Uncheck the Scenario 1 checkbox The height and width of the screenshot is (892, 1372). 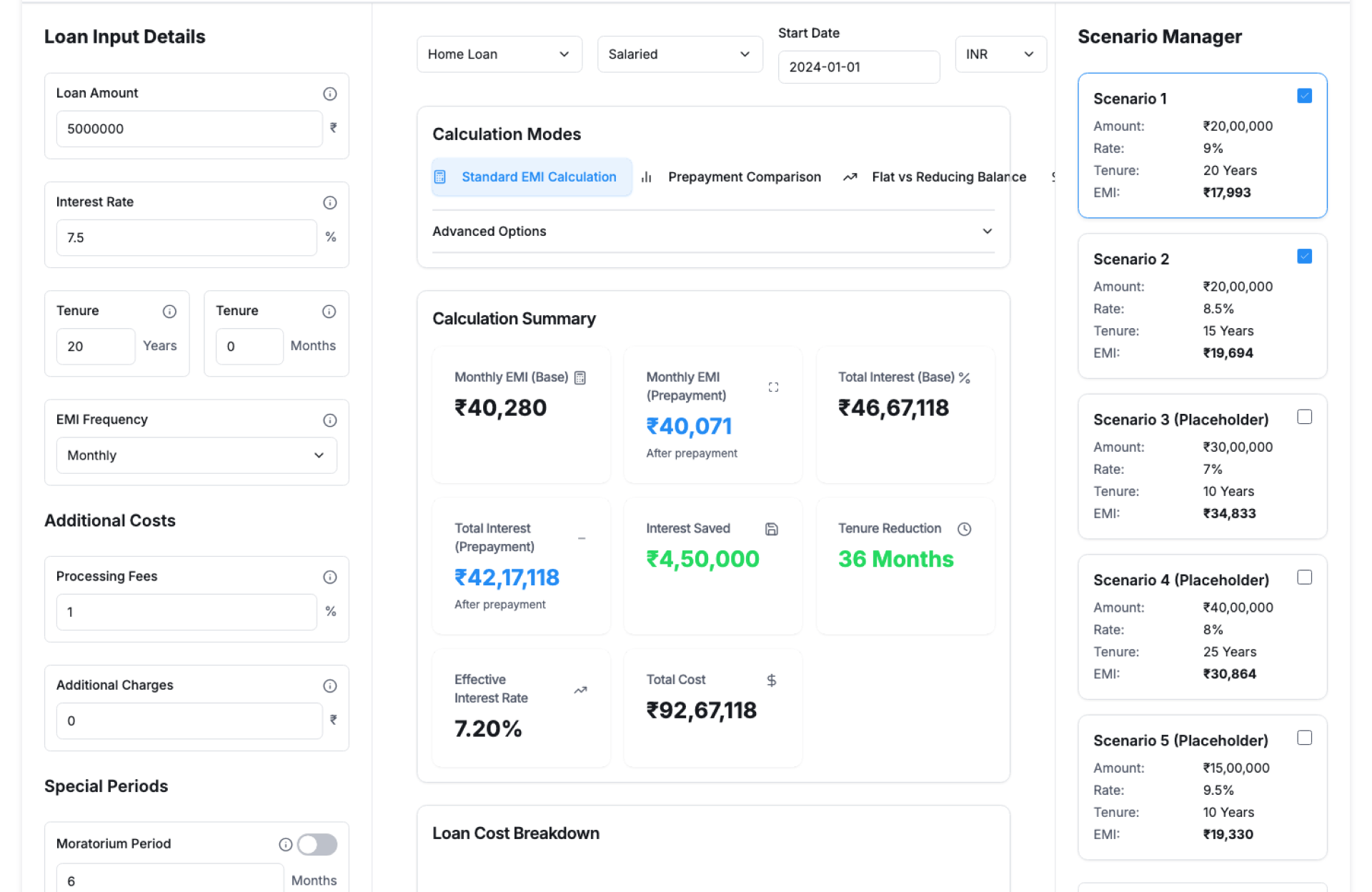[x=1304, y=96]
